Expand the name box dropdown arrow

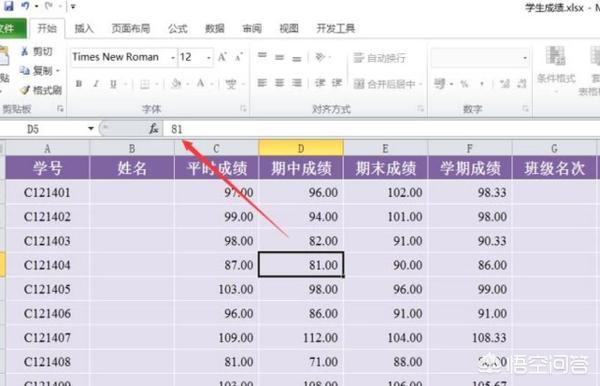click(x=91, y=129)
